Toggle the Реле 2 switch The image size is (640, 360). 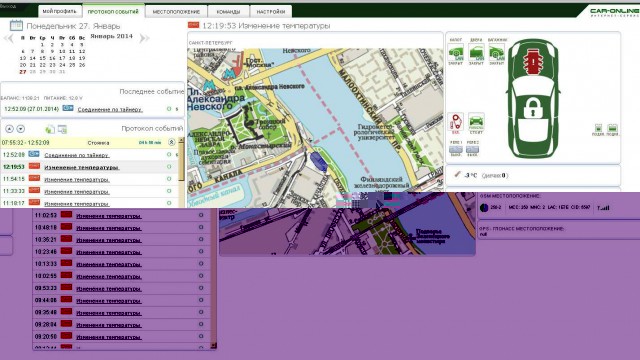[x=472, y=150]
